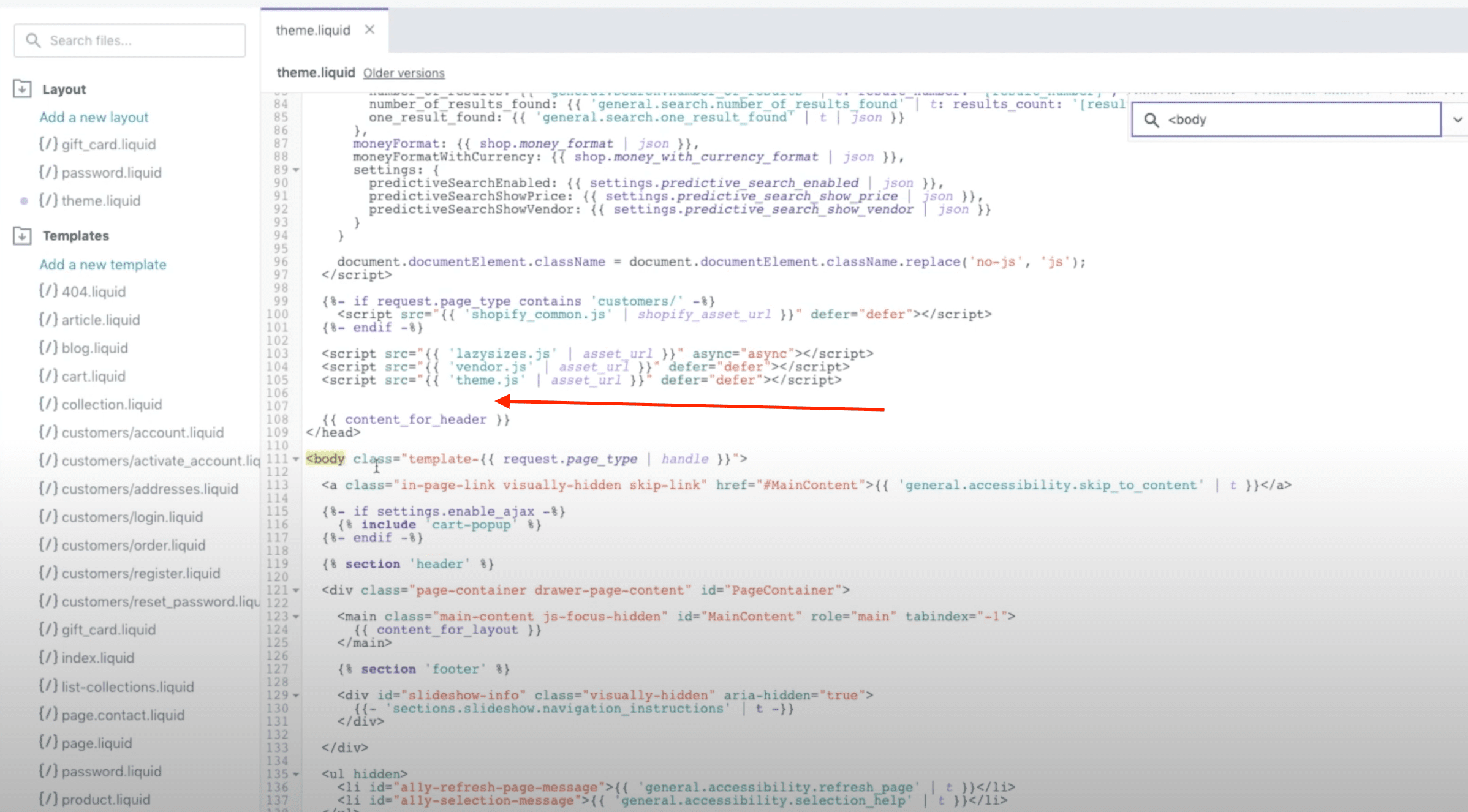1468x812 pixels.
Task: Click the <body search field in editor
Action: click(1286, 119)
